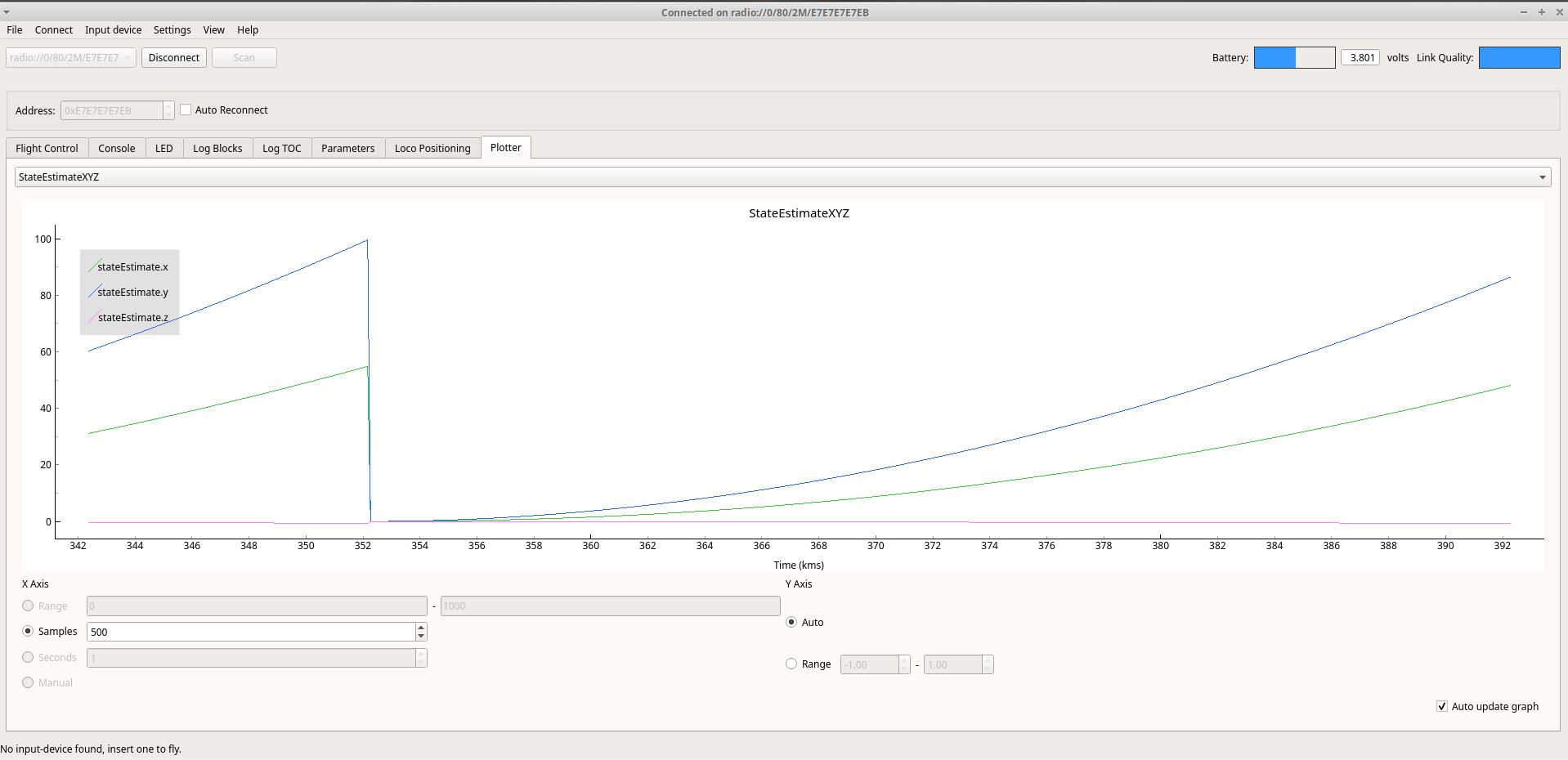The width and height of the screenshot is (1568, 760).
Task: Switch to the Flight Control tab
Action: (47, 148)
